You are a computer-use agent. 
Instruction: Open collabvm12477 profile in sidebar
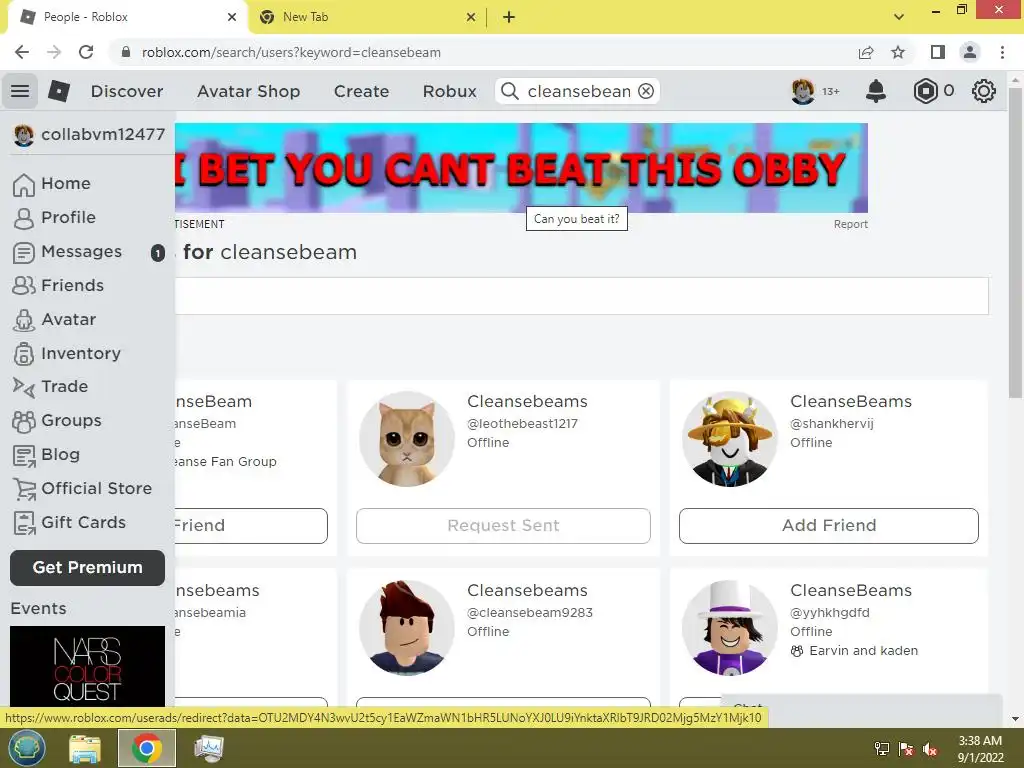tap(89, 135)
